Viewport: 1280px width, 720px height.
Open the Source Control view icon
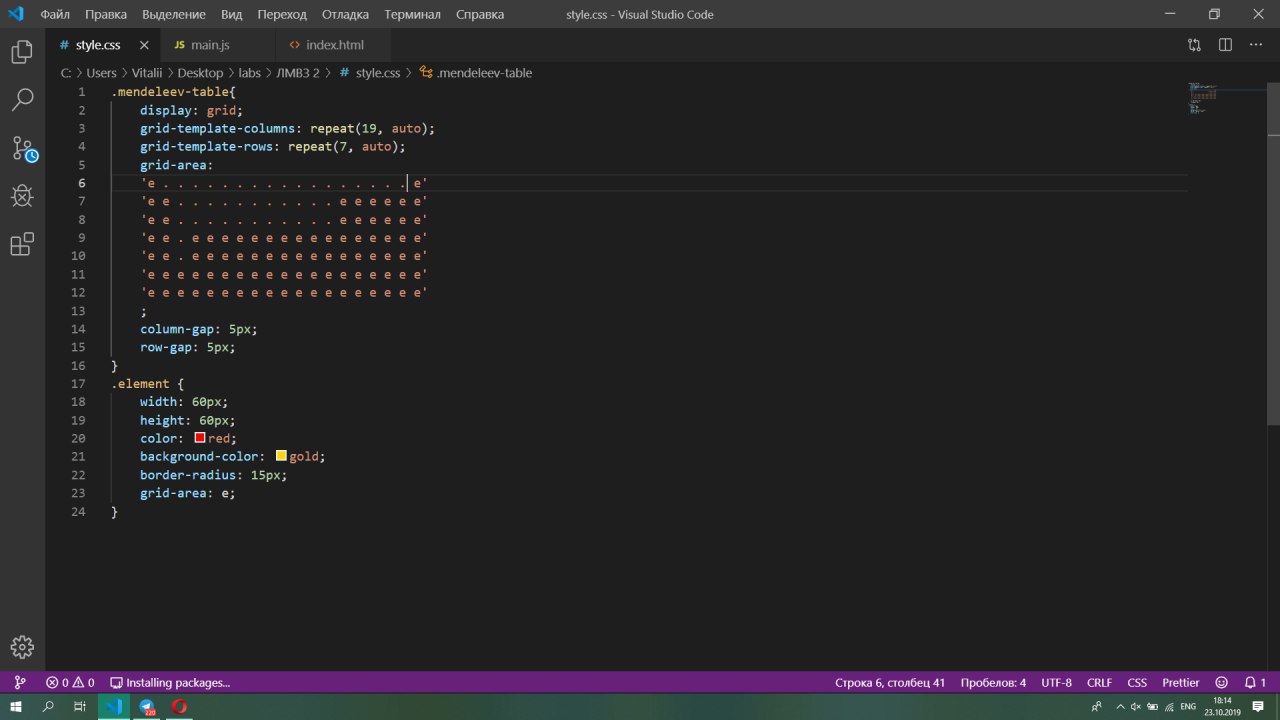tap(22, 149)
